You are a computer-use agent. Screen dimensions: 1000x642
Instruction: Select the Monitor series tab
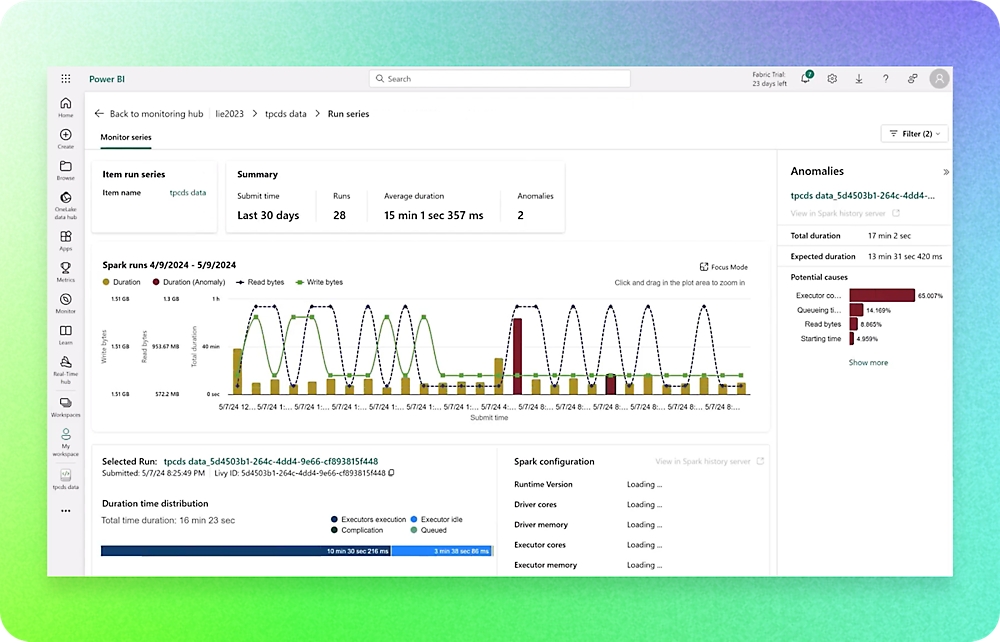(x=126, y=137)
